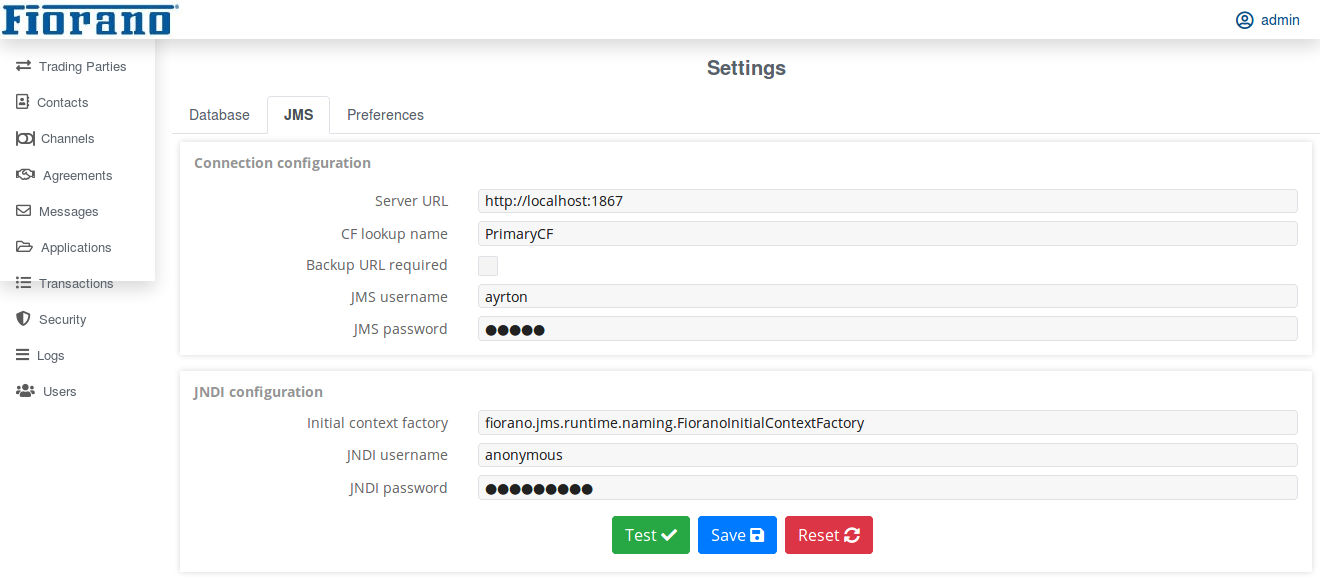Click the admin user profile icon
Viewport: 1320px width, 580px height.
(1244, 20)
